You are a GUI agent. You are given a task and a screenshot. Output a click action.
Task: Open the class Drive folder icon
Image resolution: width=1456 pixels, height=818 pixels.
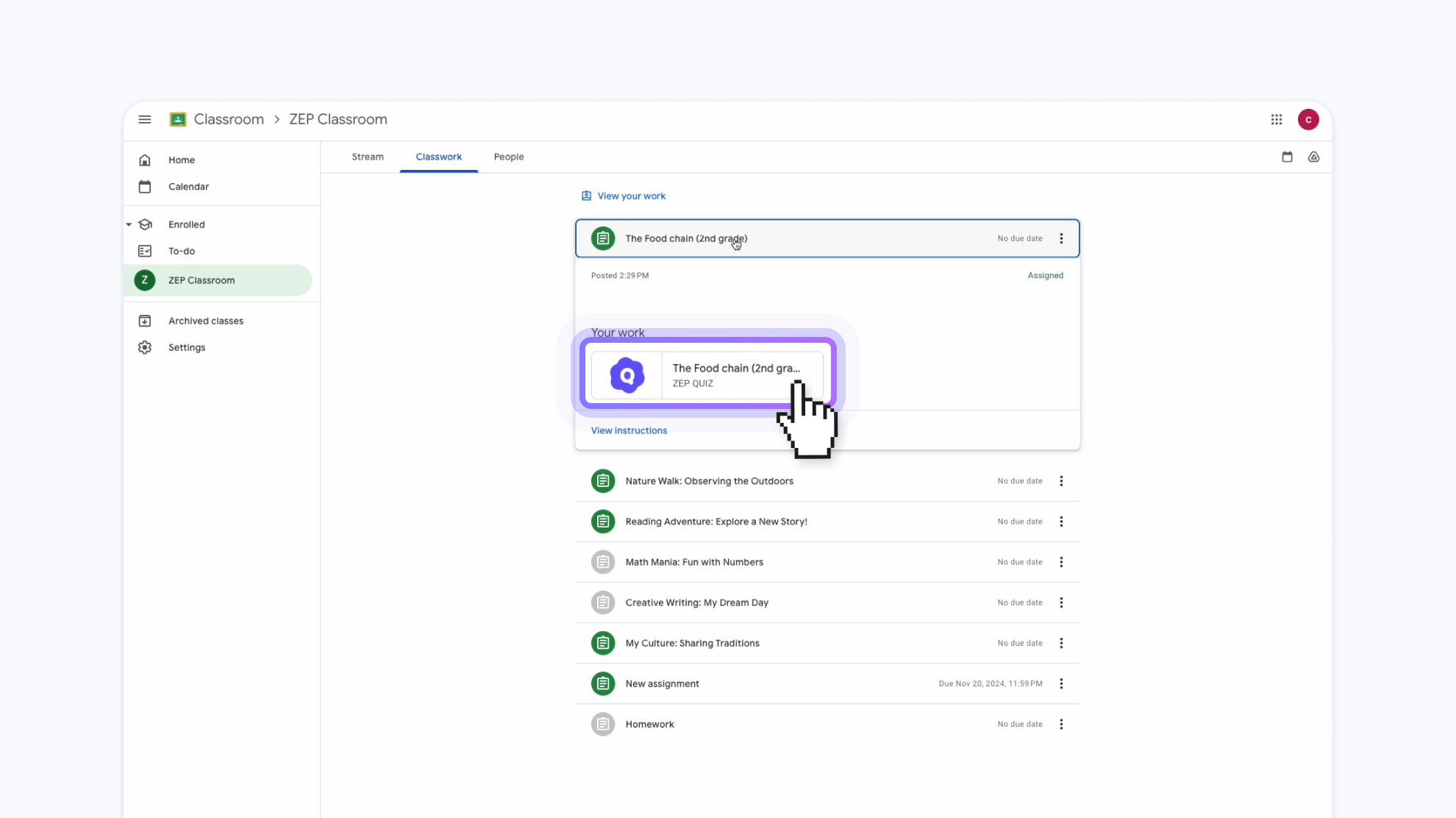click(x=1313, y=157)
